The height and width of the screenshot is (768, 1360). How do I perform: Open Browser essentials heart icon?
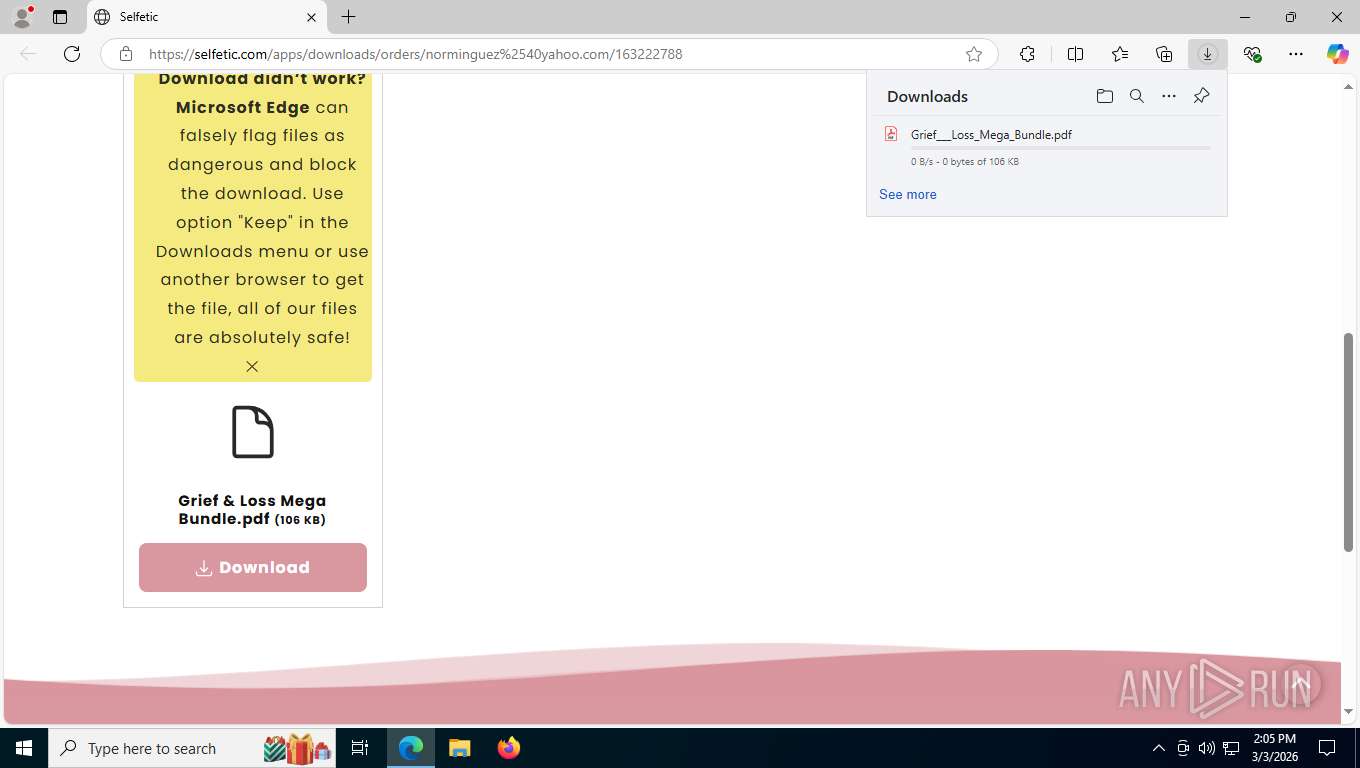(1252, 54)
